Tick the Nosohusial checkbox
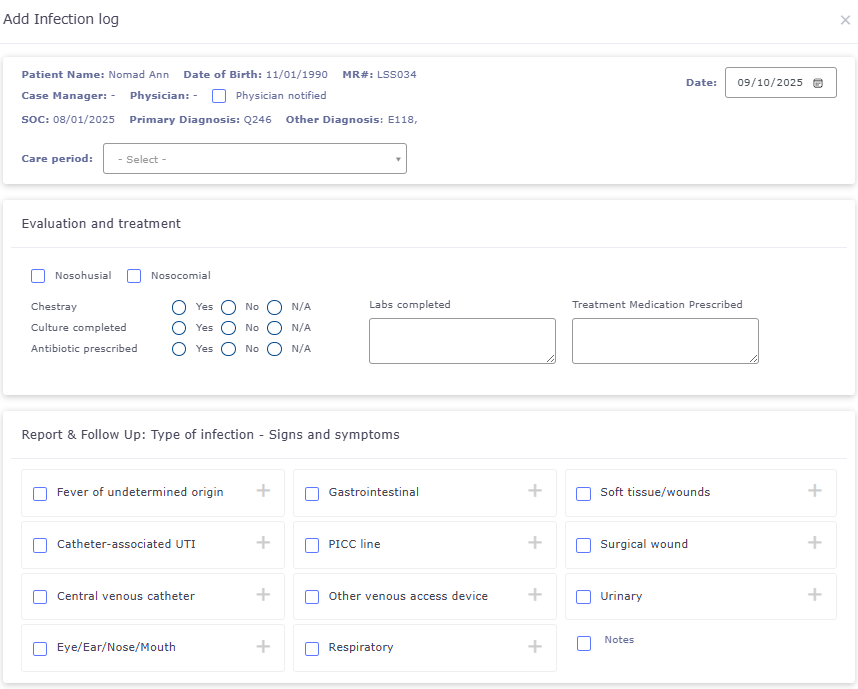858x689 pixels. point(38,276)
